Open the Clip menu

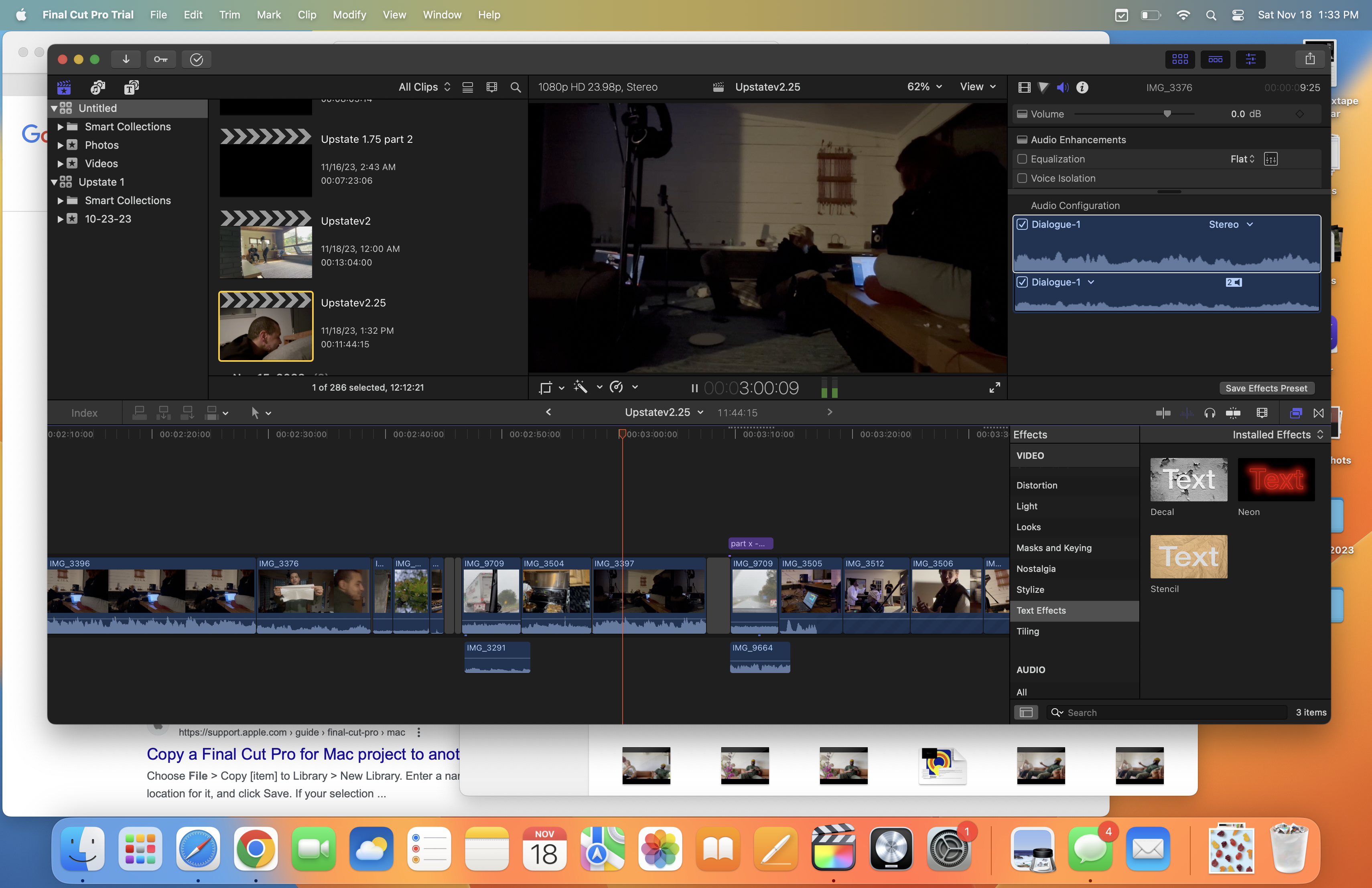306,15
